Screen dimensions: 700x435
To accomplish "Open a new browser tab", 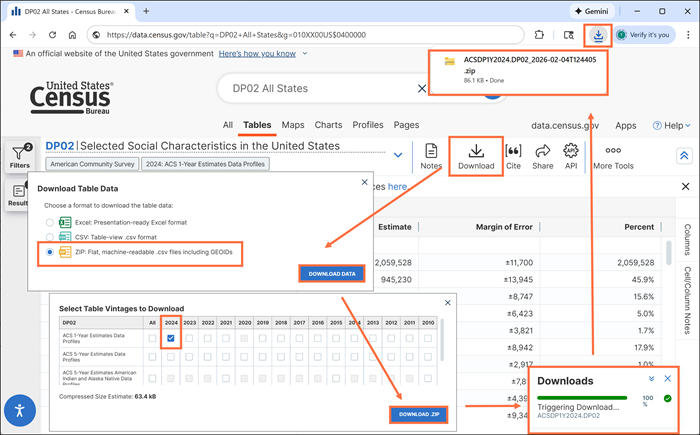I will [146, 11].
